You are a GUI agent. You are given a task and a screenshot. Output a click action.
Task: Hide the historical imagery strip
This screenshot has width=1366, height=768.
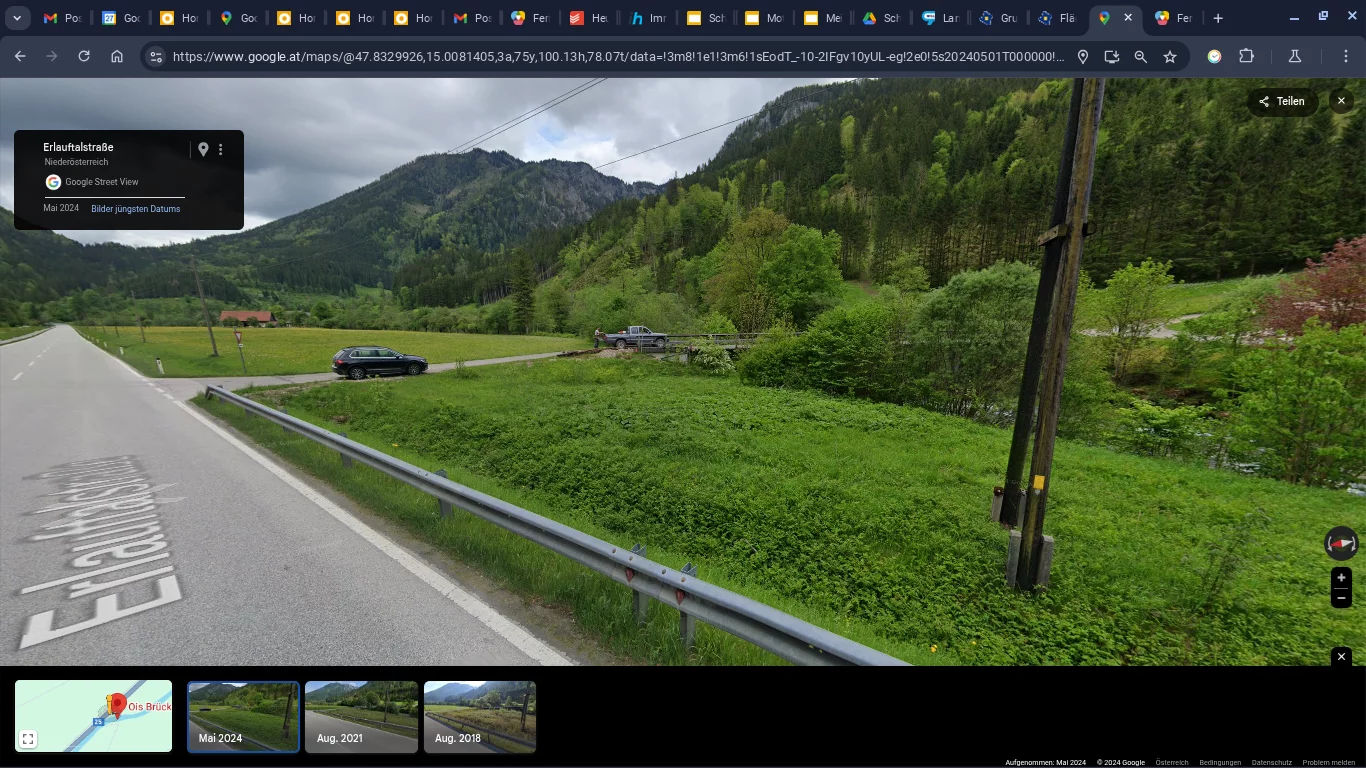click(x=1342, y=656)
